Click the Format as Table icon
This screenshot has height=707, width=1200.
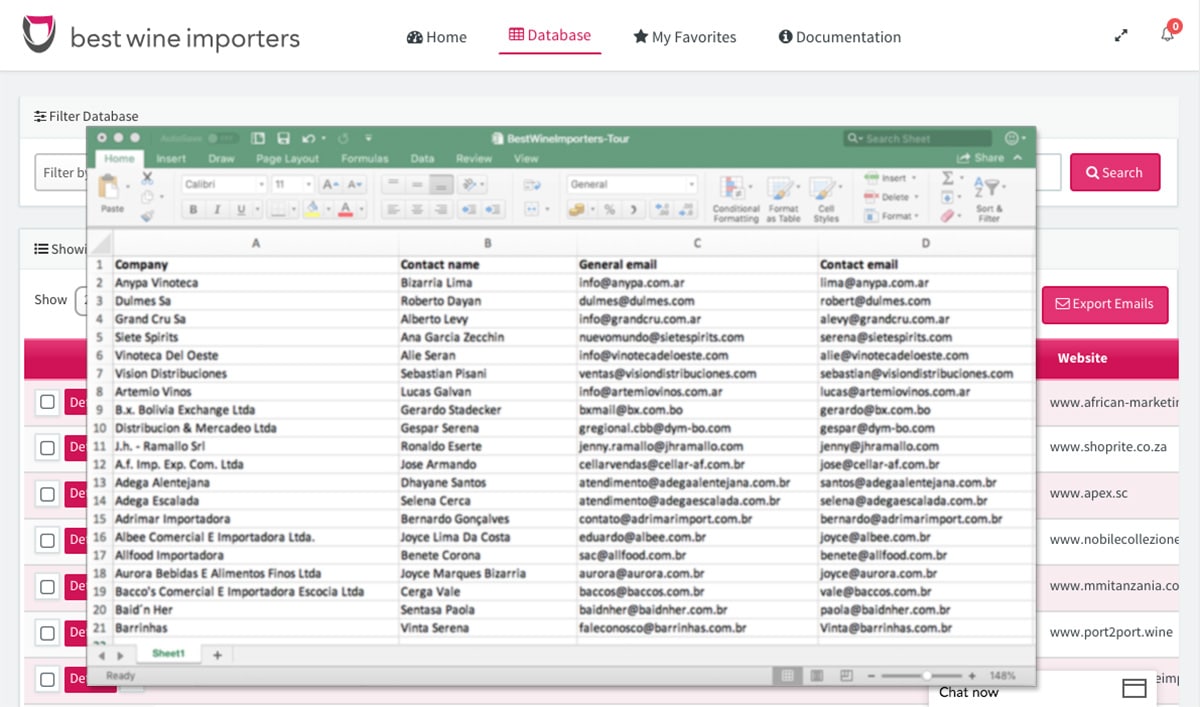[x=783, y=191]
